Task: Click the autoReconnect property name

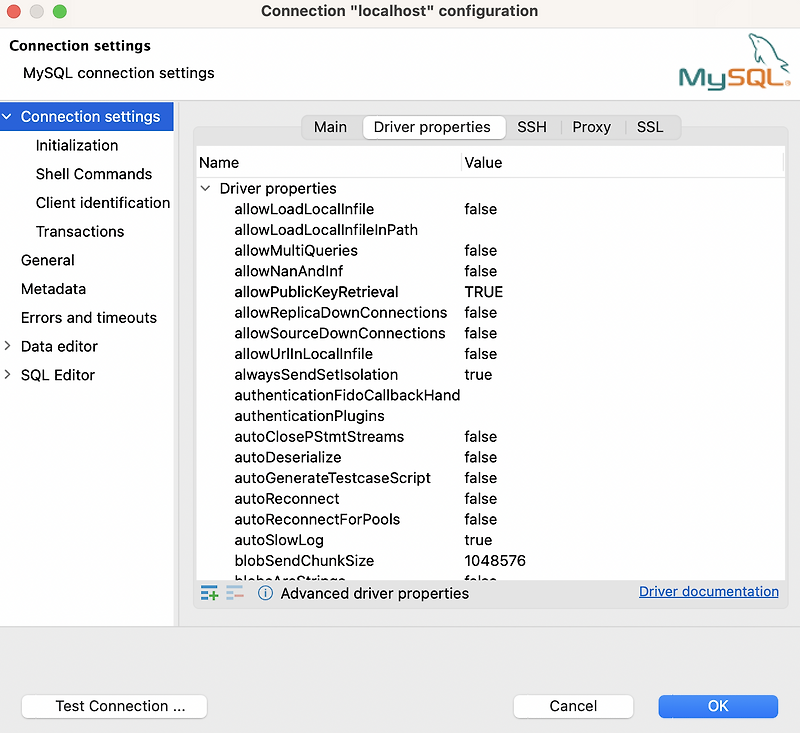Action: coord(287,498)
